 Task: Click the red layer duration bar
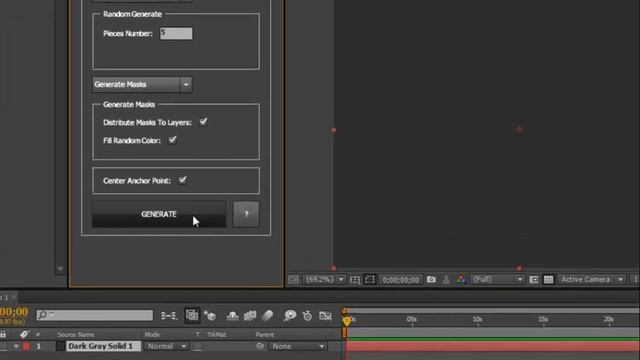coord(493,347)
